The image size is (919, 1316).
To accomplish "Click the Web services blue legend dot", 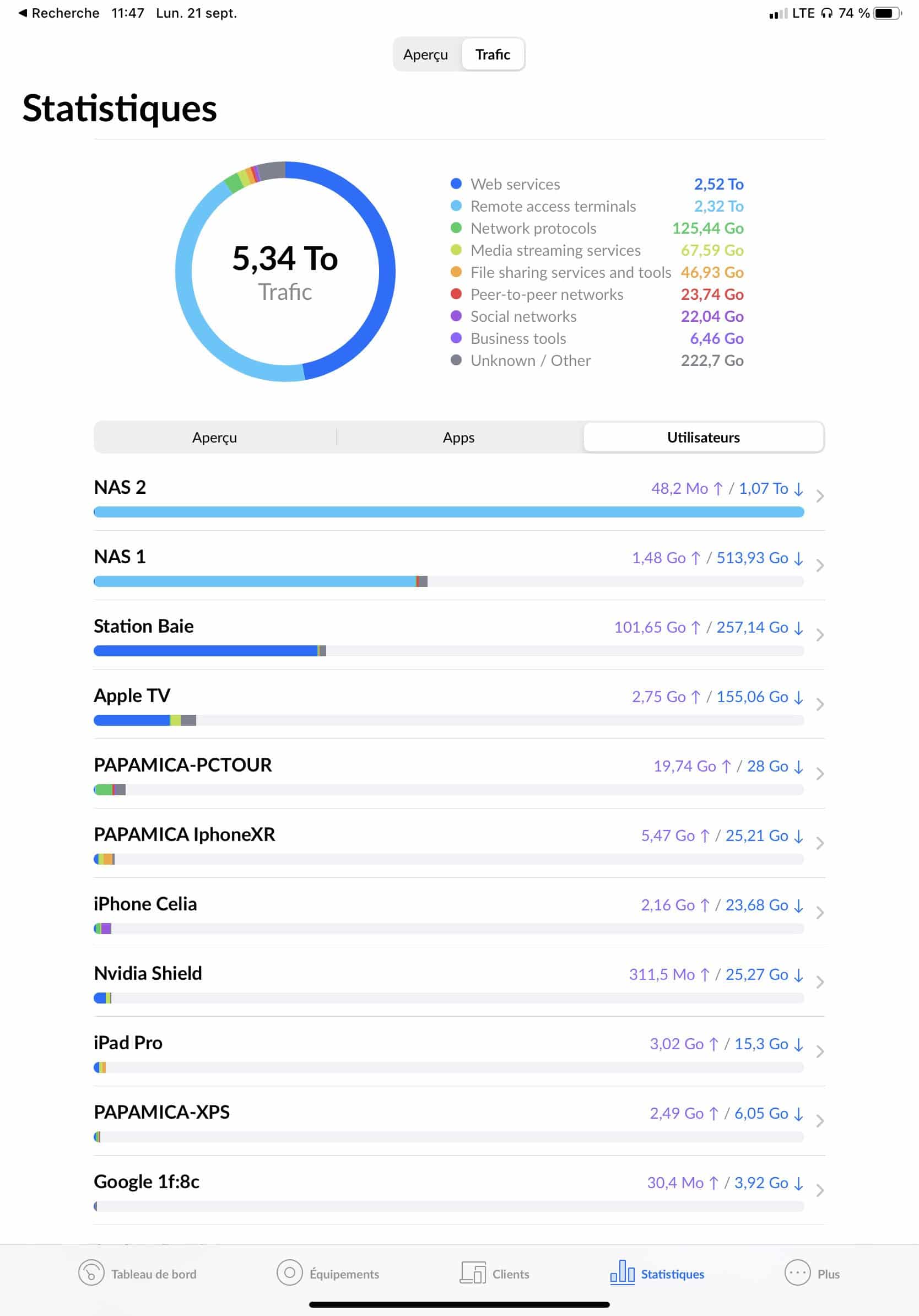I will [x=456, y=184].
